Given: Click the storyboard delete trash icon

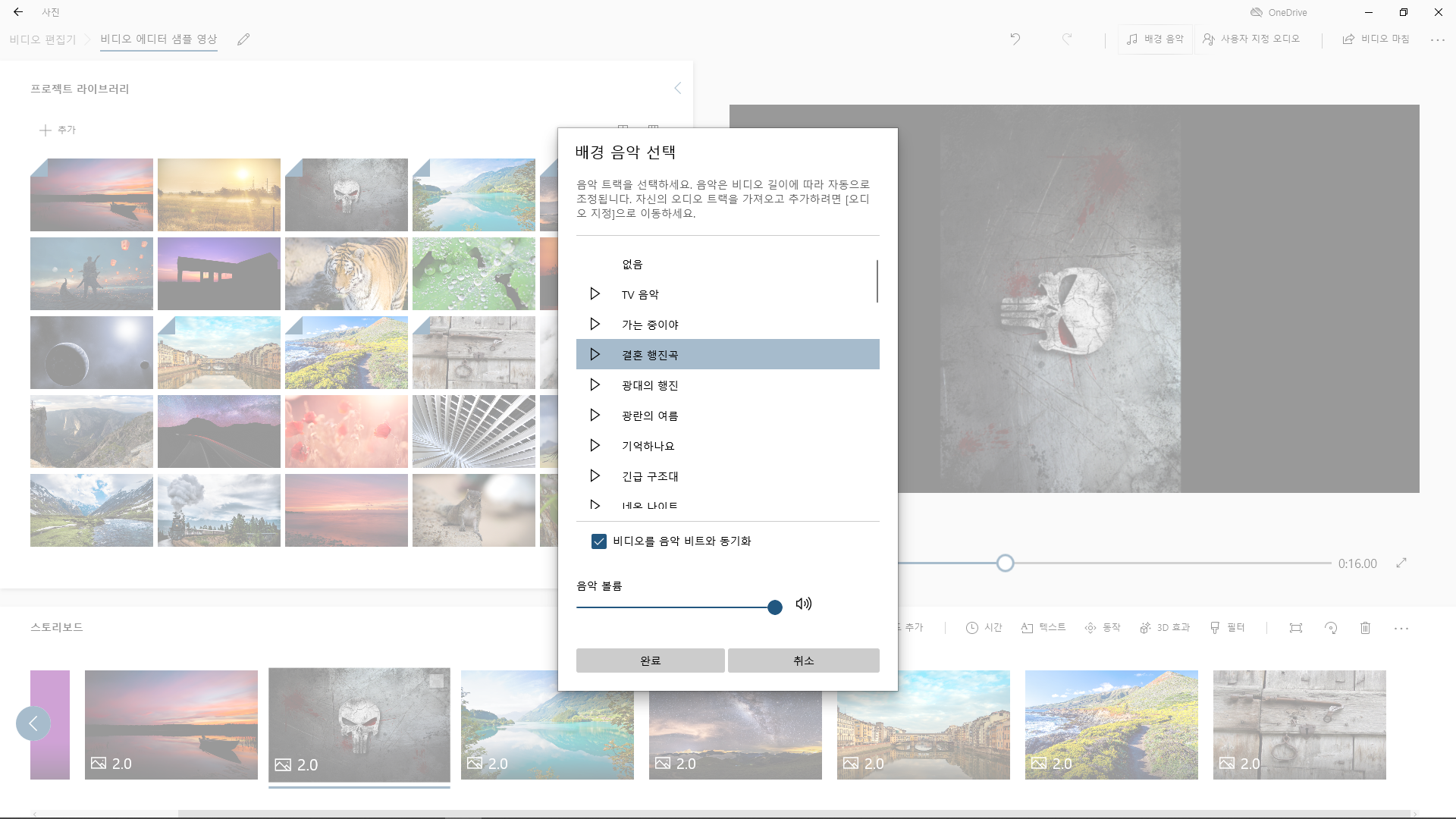Looking at the screenshot, I should [x=1365, y=628].
